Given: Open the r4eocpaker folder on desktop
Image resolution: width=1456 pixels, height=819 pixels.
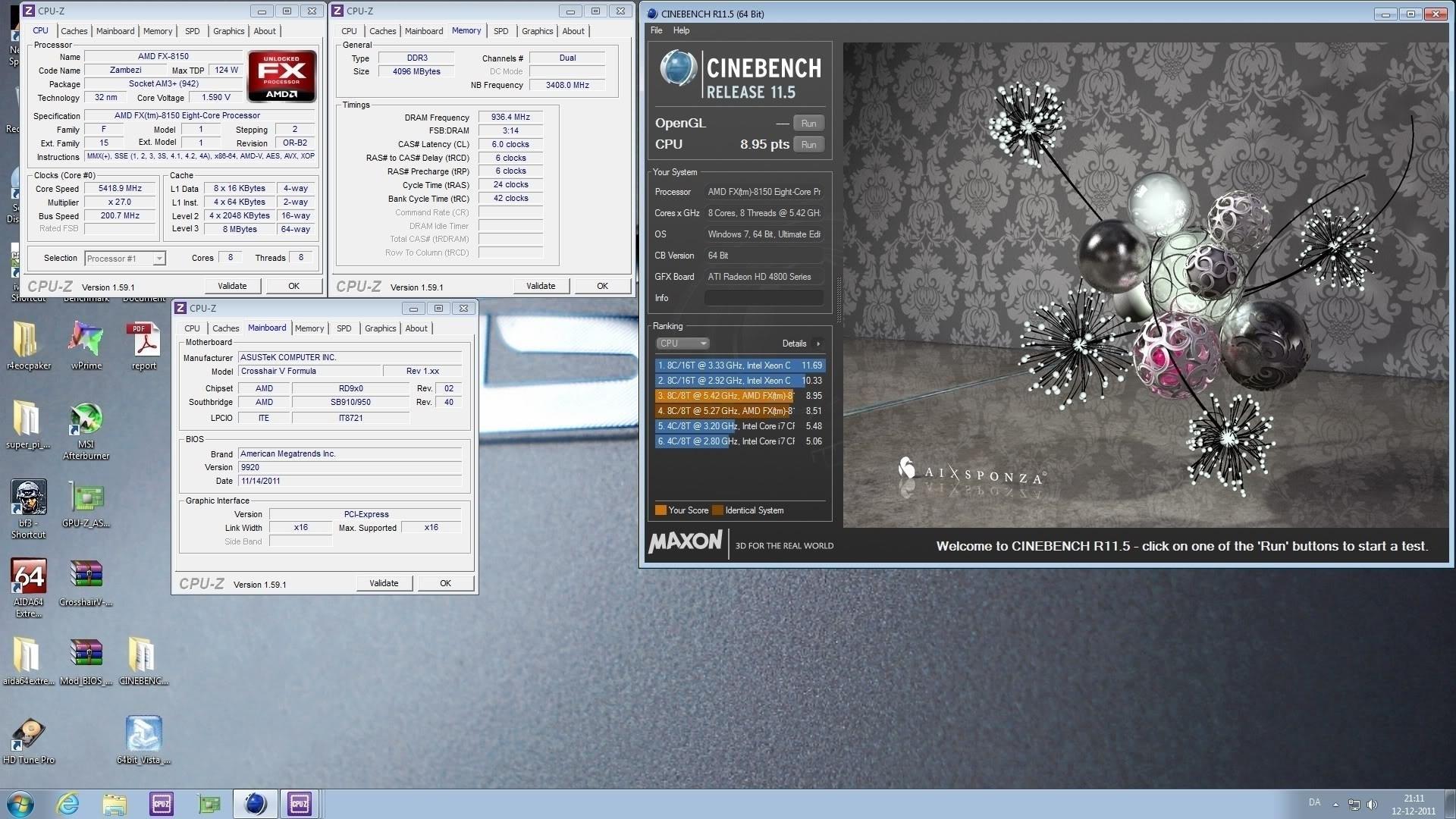Looking at the screenshot, I should 27,345.
